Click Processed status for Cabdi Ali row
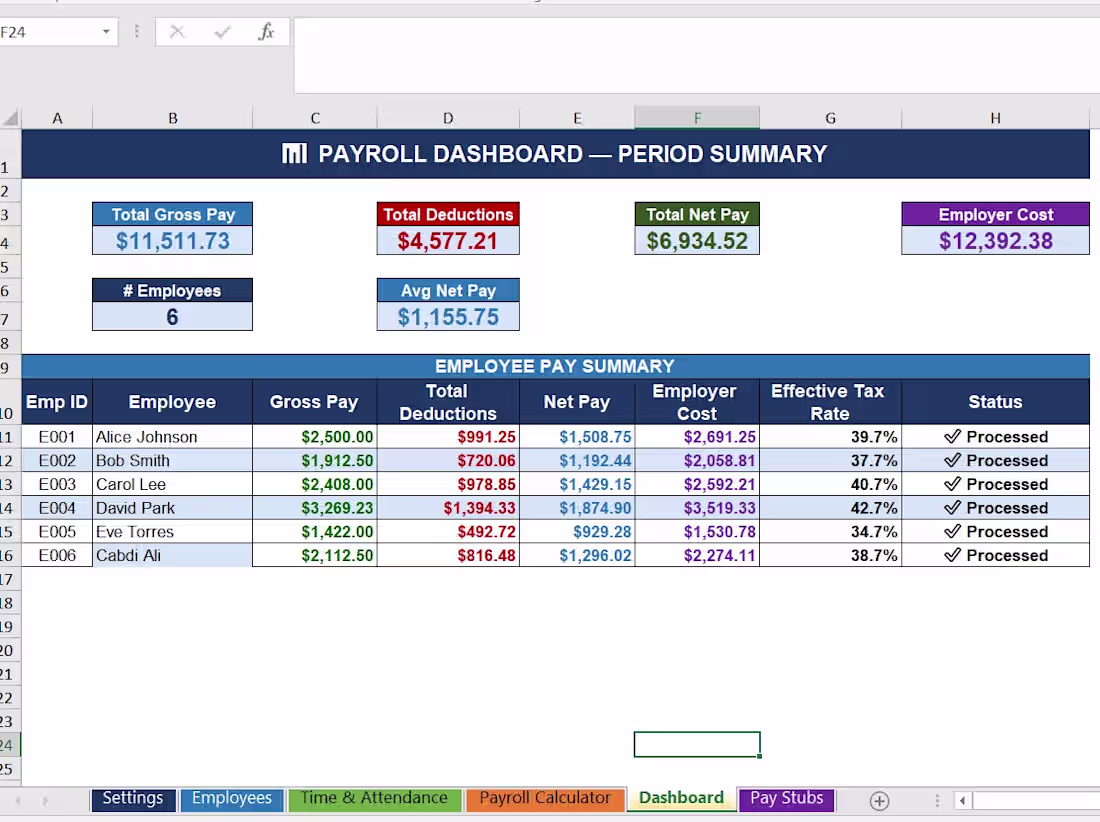This screenshot has width=1100, height=822. pyautogui.click(x=995, y=555)
